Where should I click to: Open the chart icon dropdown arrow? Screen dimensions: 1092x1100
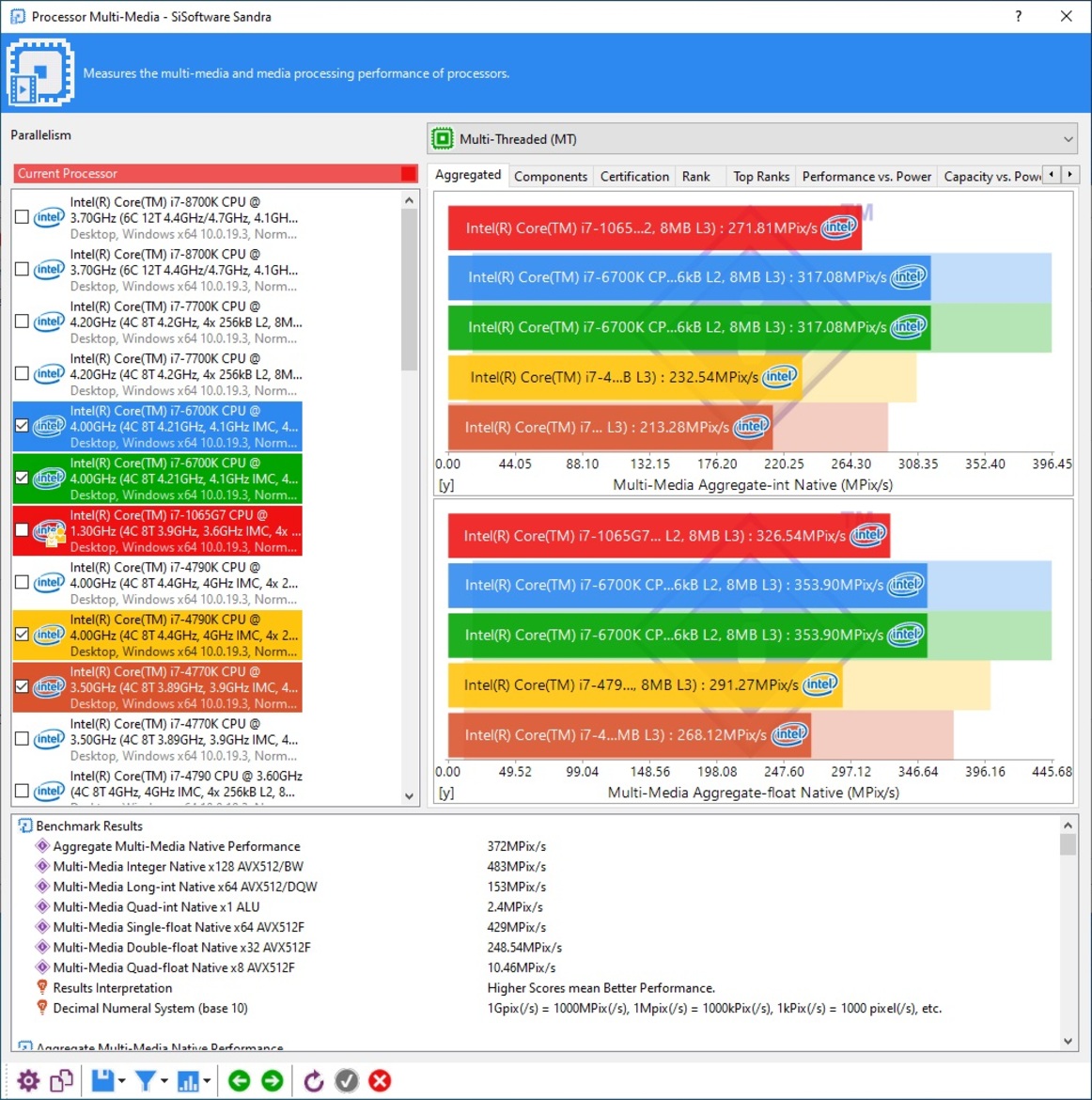tap(207, 1081)
